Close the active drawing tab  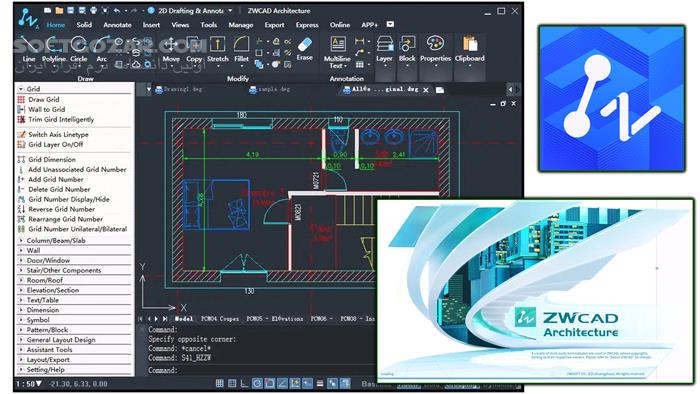pyautogui.click(x=426, y=90)
